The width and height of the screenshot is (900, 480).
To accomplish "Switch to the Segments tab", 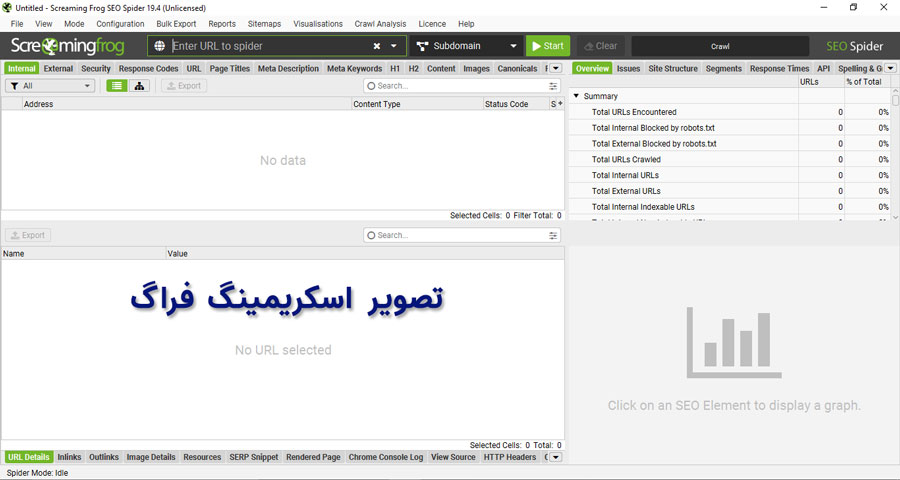I will (724, 68).
